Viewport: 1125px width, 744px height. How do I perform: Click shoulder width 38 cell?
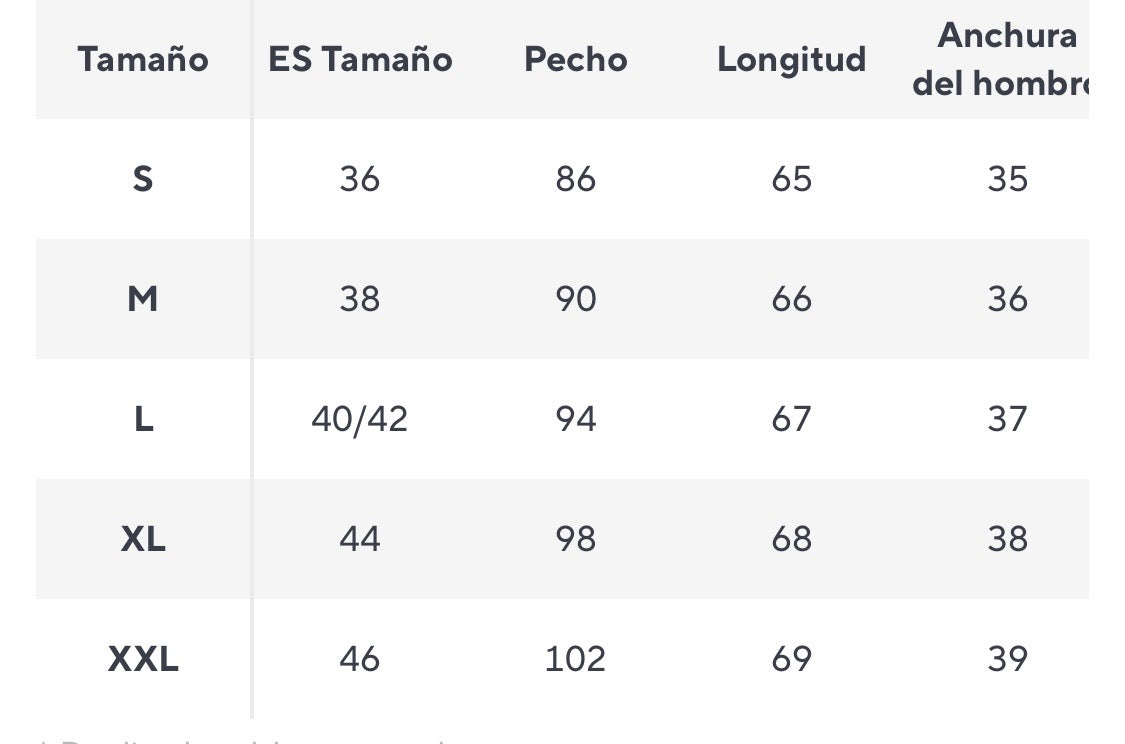pos(1007,539)
